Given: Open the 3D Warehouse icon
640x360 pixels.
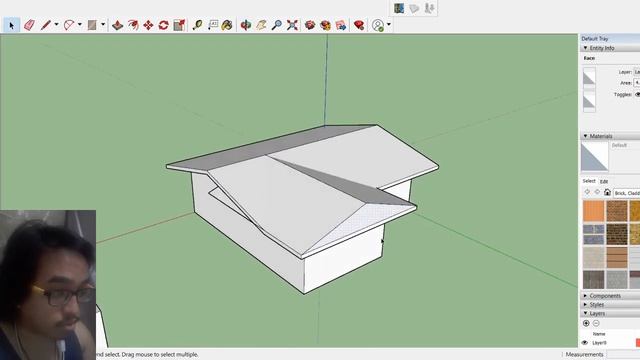Looking at the screenshot, I should pos(310,25).
